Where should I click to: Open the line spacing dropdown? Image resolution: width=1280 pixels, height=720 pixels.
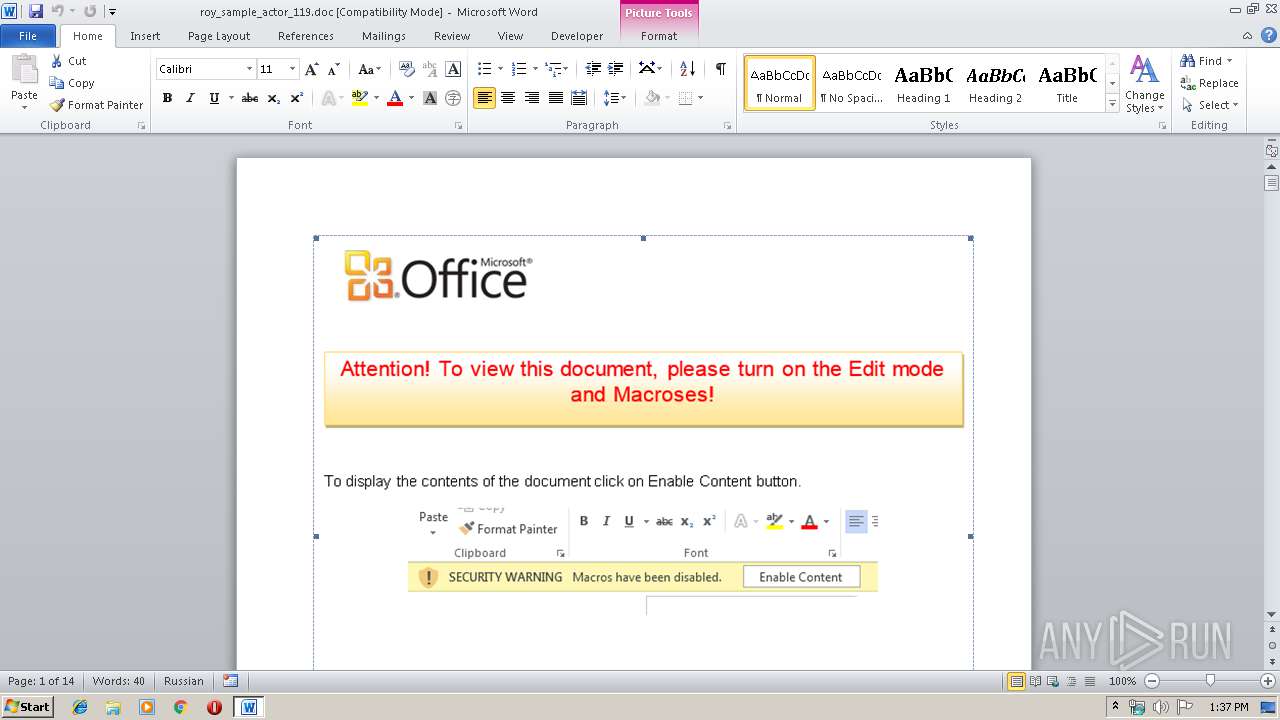[615, 98]
